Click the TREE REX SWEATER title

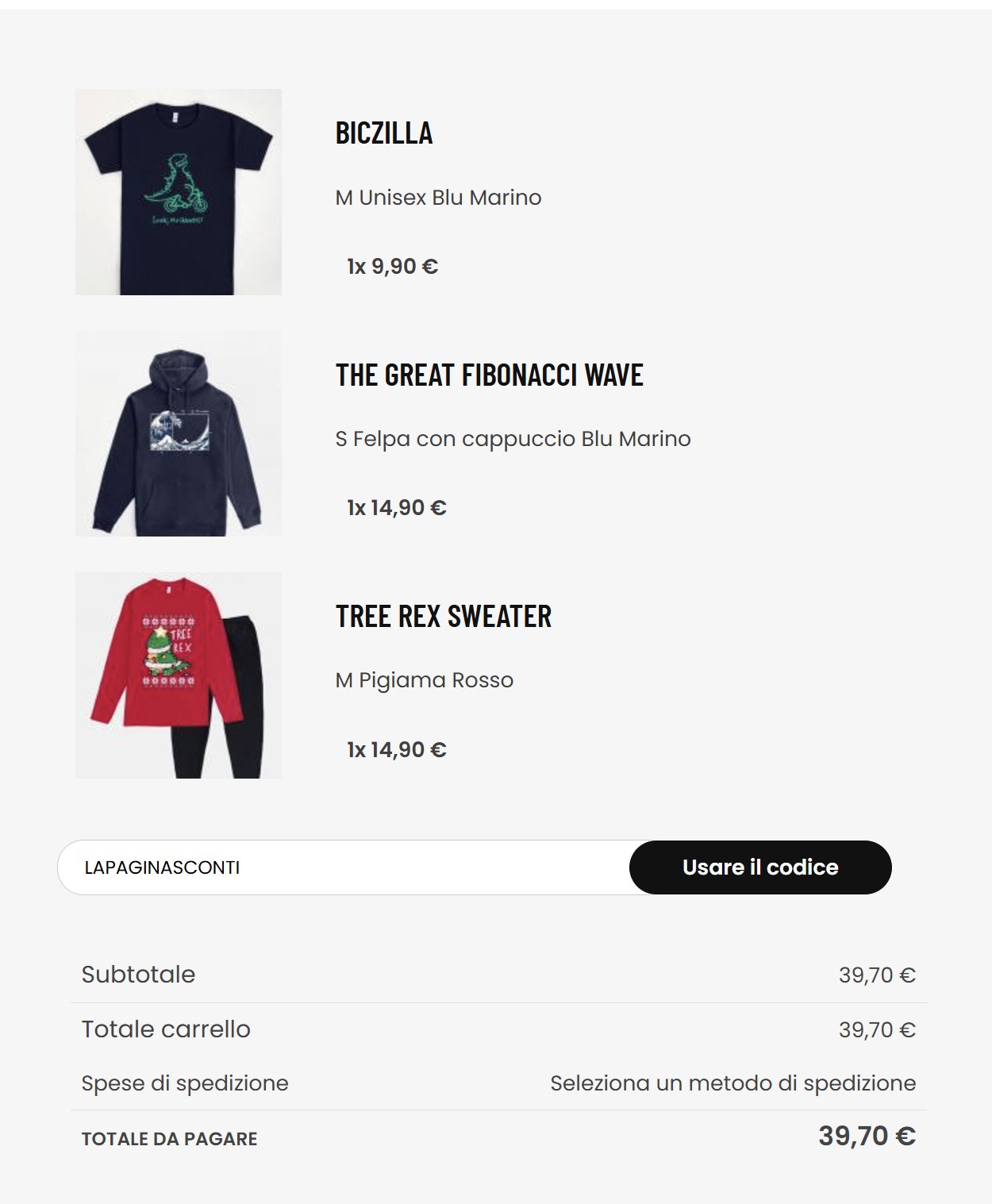443,616
